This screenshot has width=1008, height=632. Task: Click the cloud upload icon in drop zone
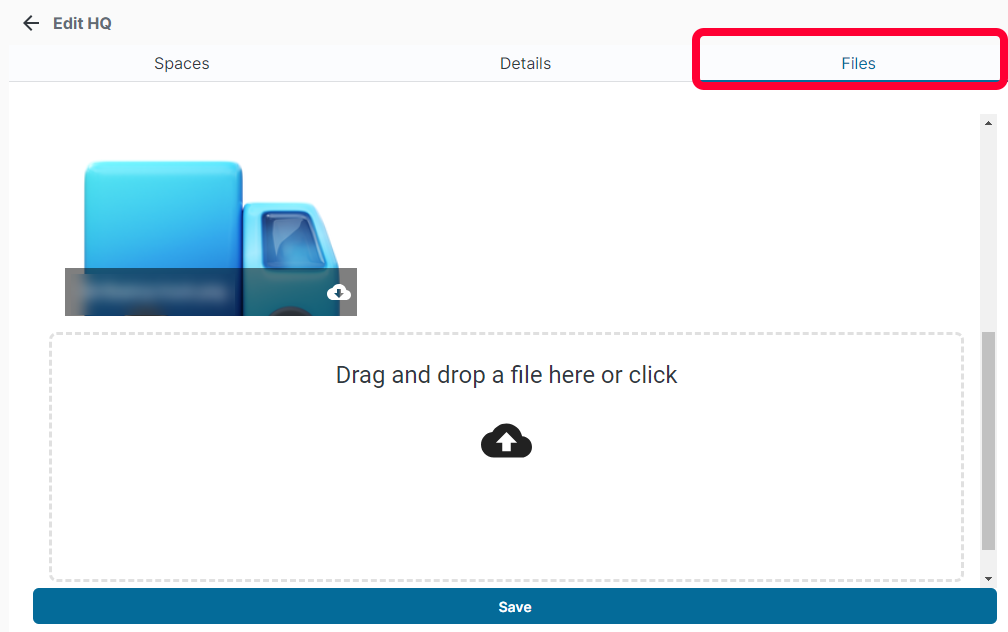pyautogui.click(x=507, y=441)
